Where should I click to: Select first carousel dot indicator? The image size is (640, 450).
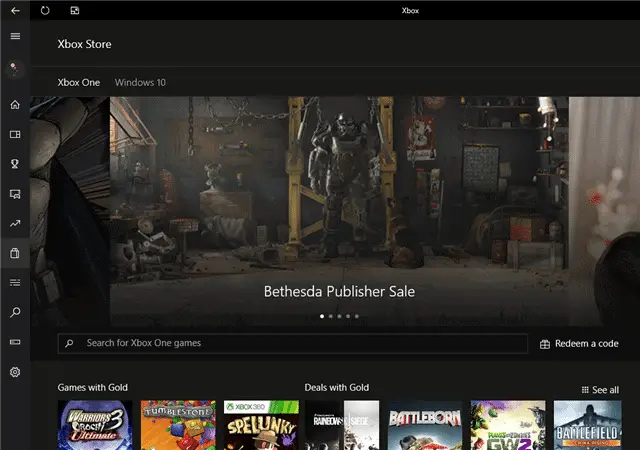(x=322, y=316)
